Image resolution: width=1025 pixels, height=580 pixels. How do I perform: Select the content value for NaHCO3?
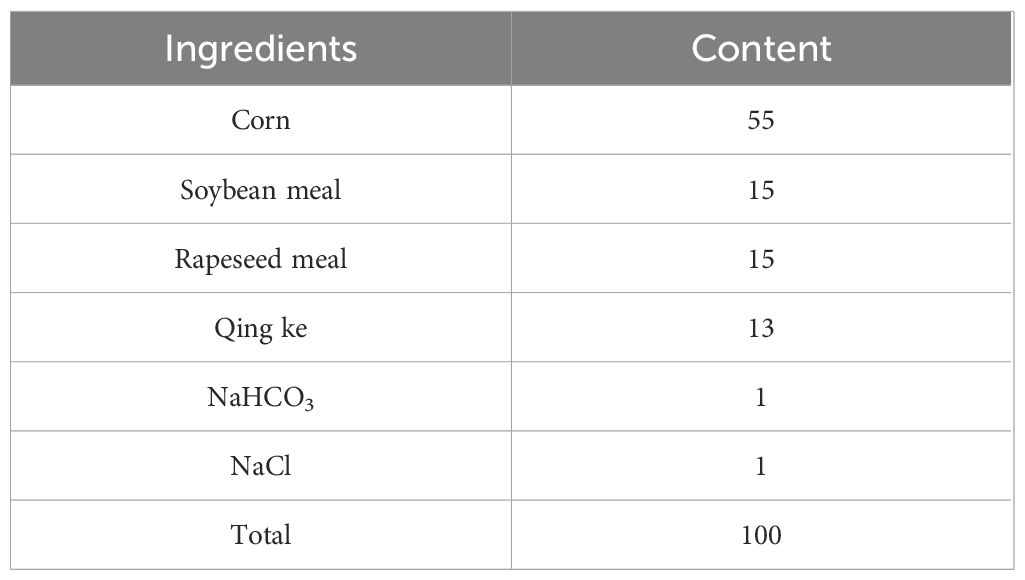761,397
